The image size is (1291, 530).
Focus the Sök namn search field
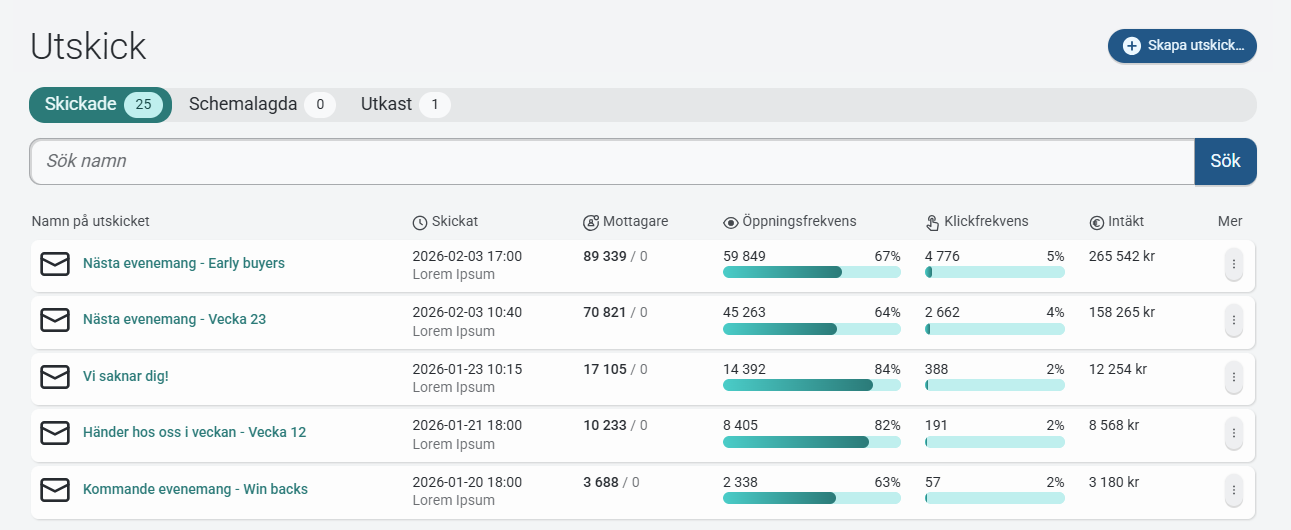612,161
